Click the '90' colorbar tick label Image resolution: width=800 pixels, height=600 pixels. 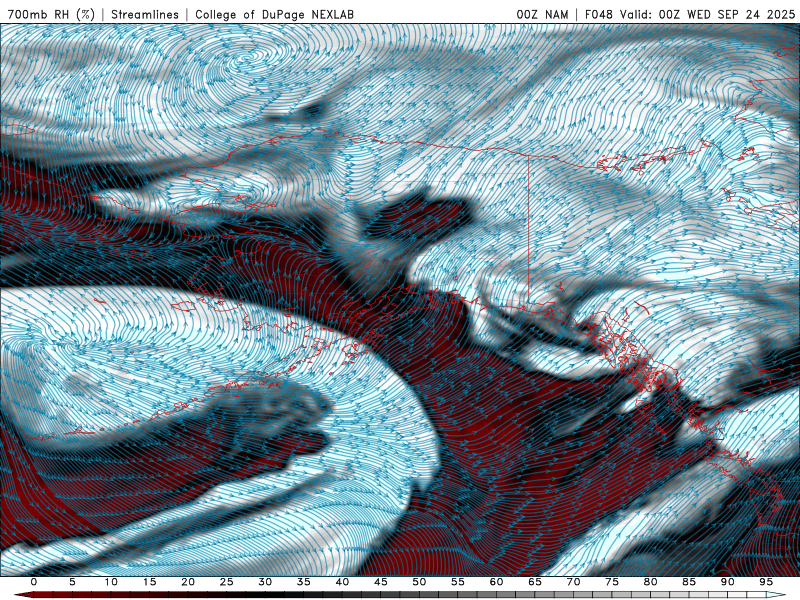pyautogui.click(x=728, y=582)
